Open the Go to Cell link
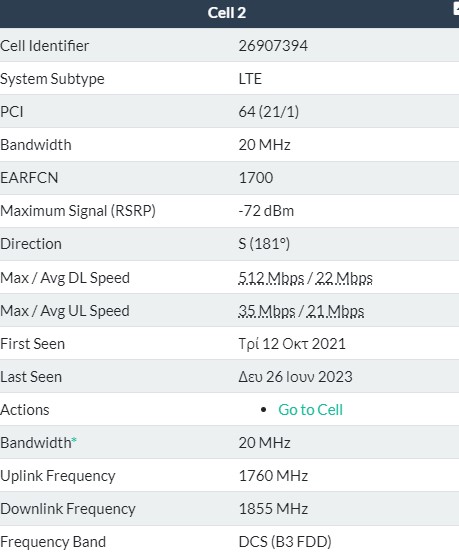 310,410
